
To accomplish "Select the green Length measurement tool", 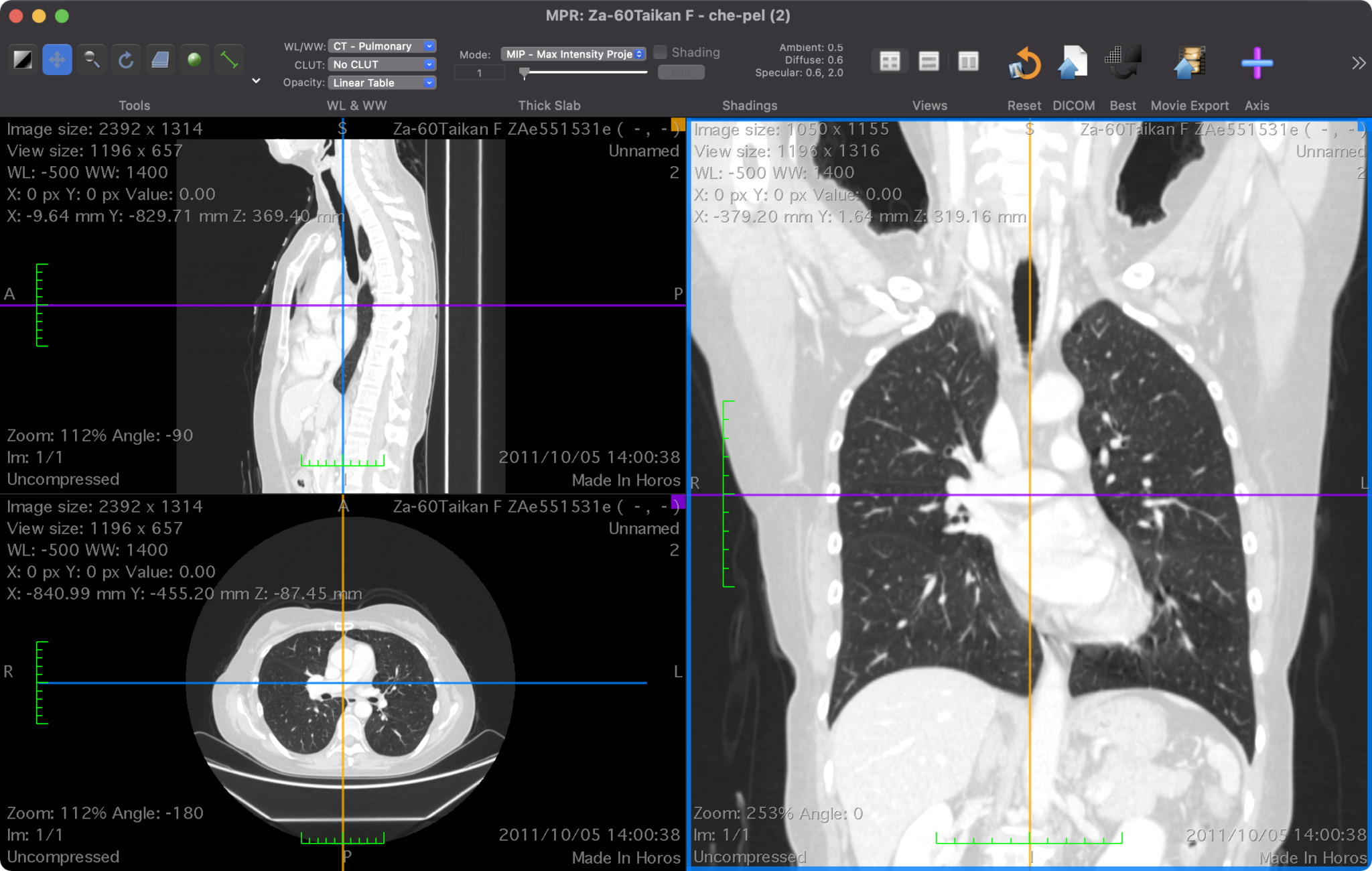I will pos(228,60).
